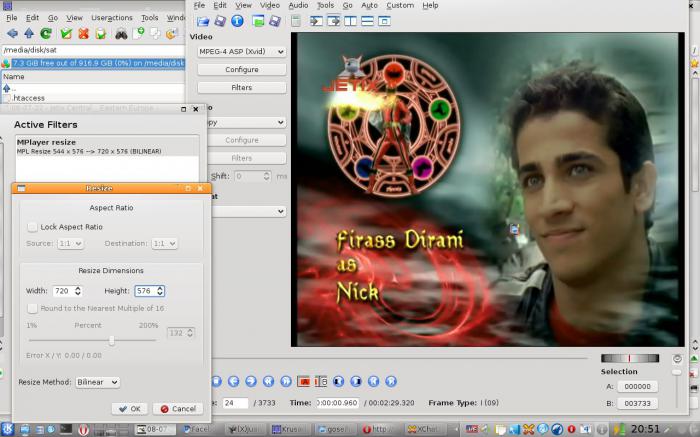Click the Time field showing 0:00:00.960

[338, 403]
